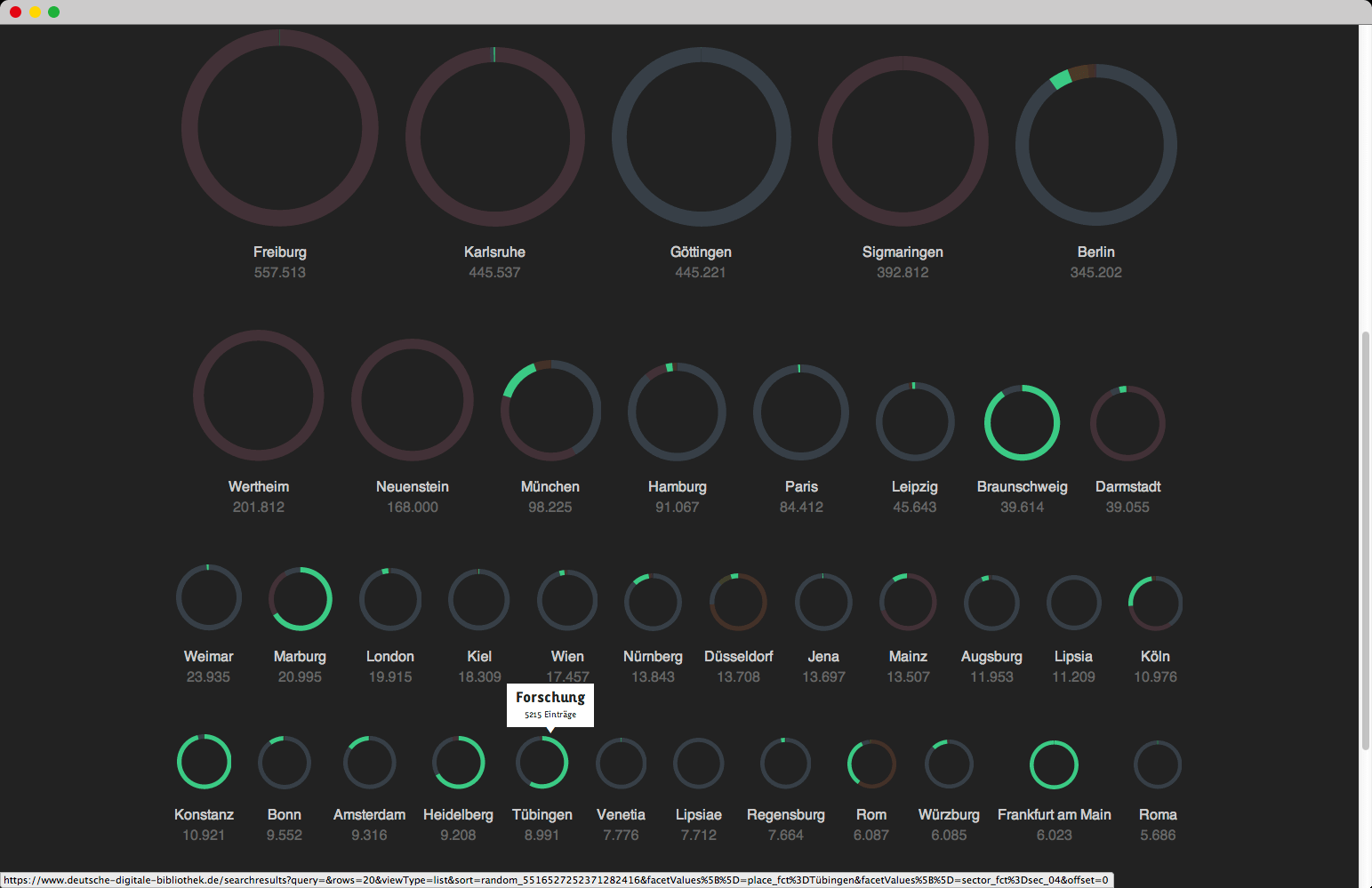Open the Köln ring chart
The image size is (1372, 888).
1155,603
